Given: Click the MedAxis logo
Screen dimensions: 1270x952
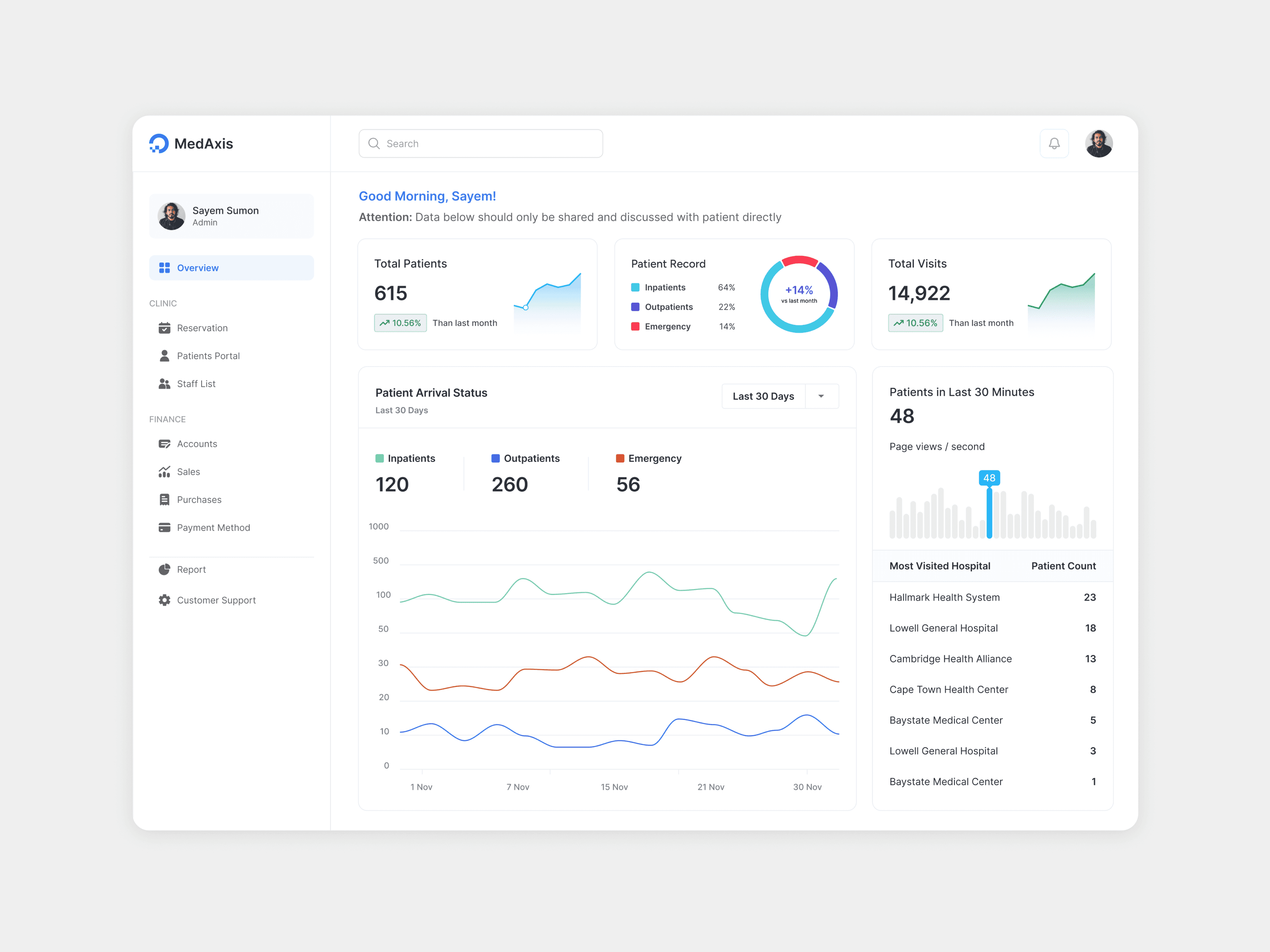Looking at the screenshot, I should (159, 144).
